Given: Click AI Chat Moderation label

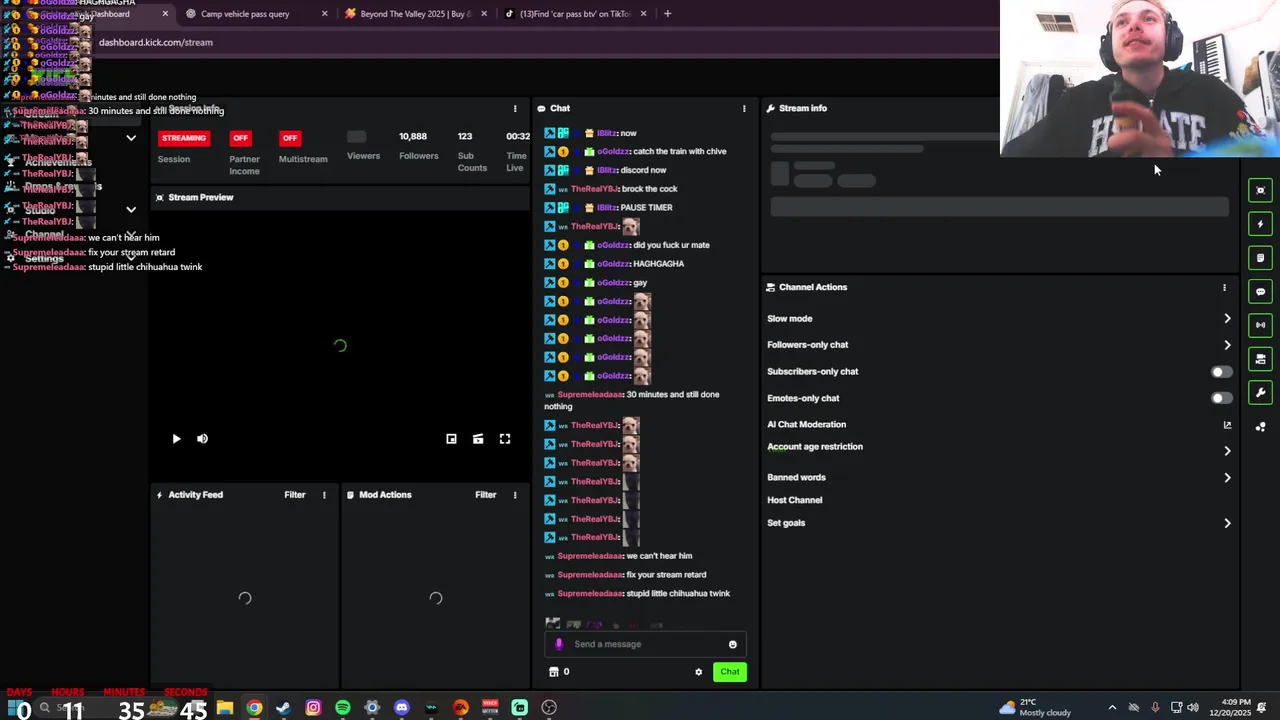Looking at the screenshot, I should tap(806, 425).
